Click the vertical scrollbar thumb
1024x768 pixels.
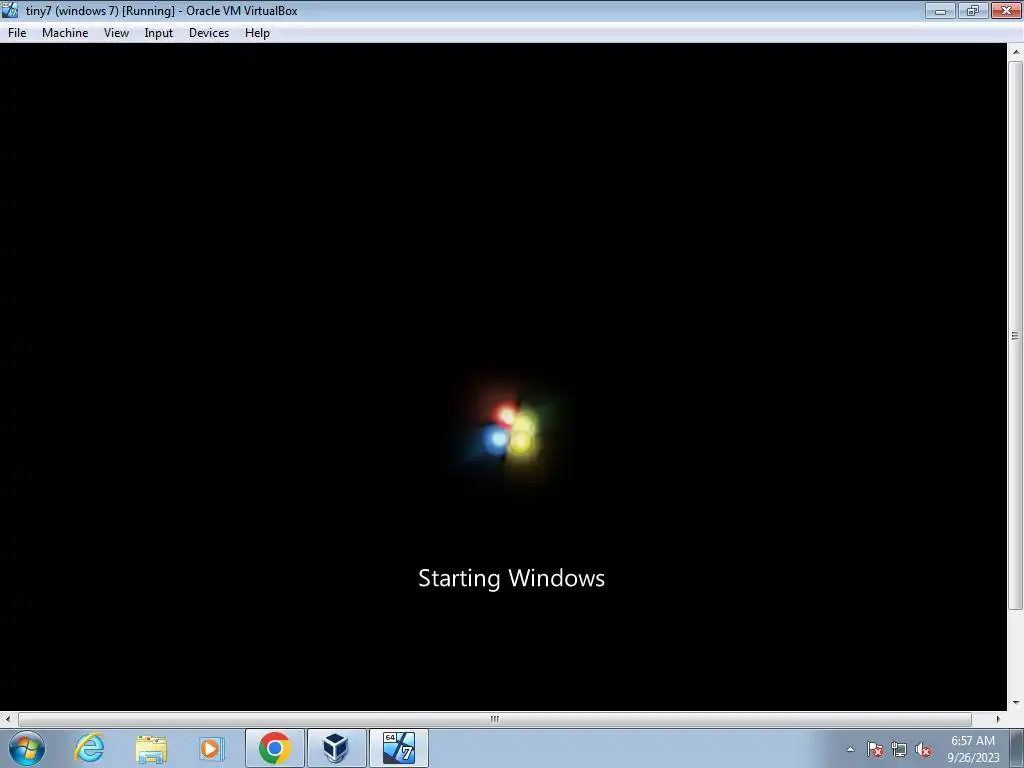1015,336
